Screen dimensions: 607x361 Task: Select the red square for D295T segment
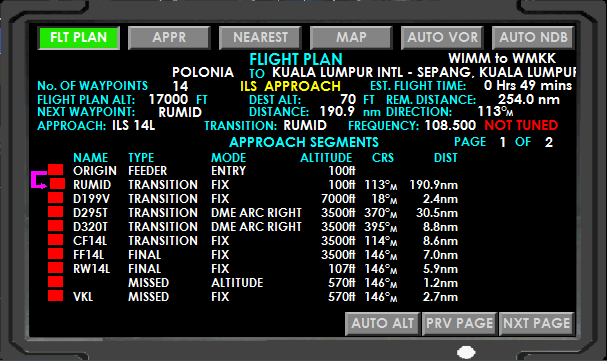coord(55,211)
